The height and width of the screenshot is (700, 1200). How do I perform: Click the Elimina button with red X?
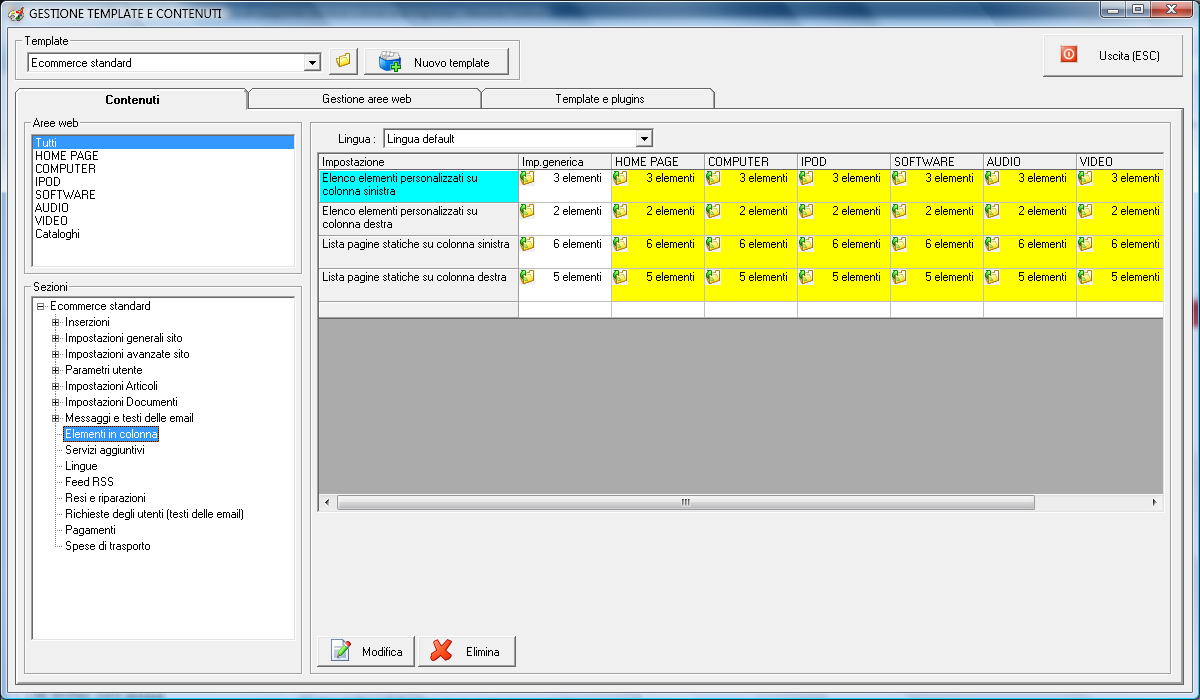[x=466, y=652]
